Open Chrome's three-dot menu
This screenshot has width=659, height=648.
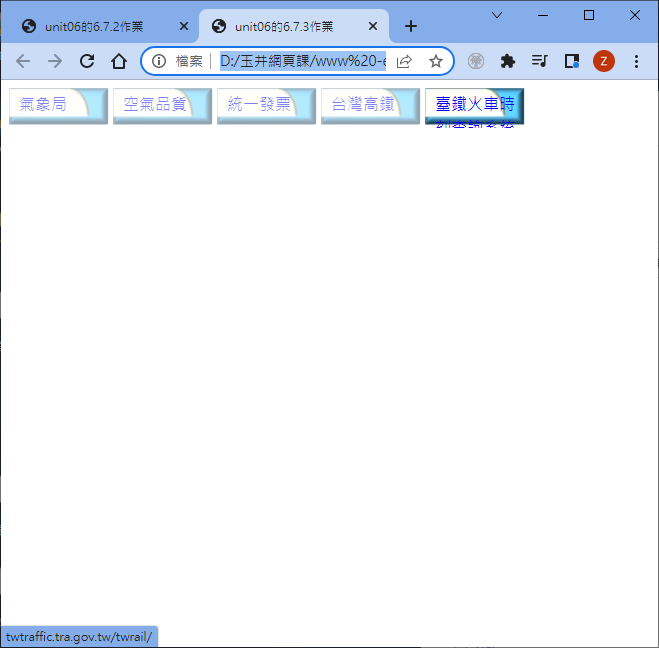[637, 61]
